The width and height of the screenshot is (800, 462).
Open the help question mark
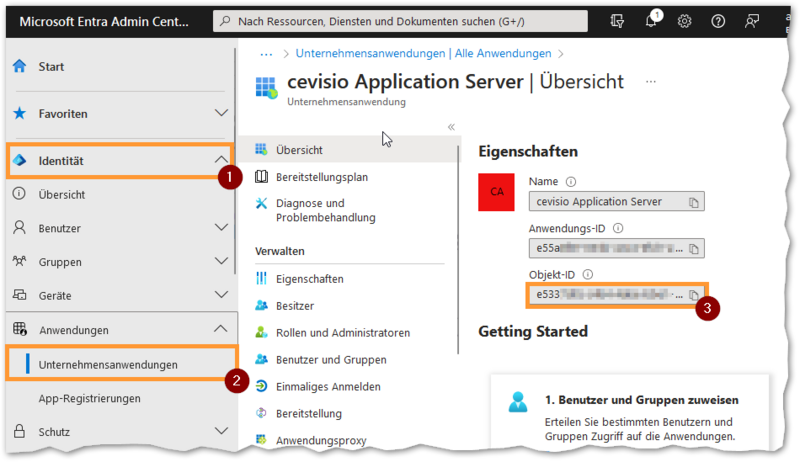pos(718,21)
